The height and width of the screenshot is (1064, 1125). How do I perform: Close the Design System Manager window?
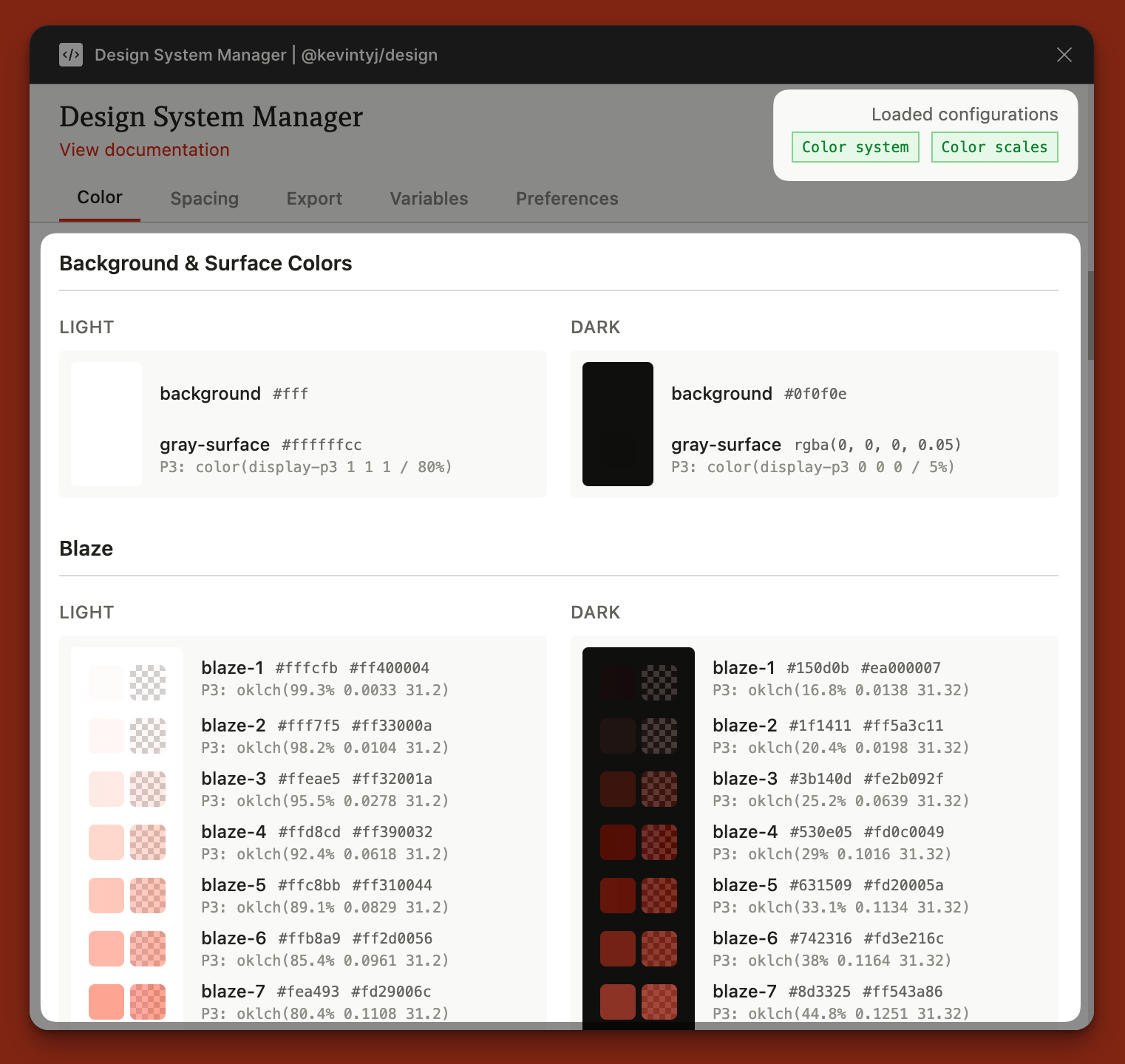tap(1064, 55)
